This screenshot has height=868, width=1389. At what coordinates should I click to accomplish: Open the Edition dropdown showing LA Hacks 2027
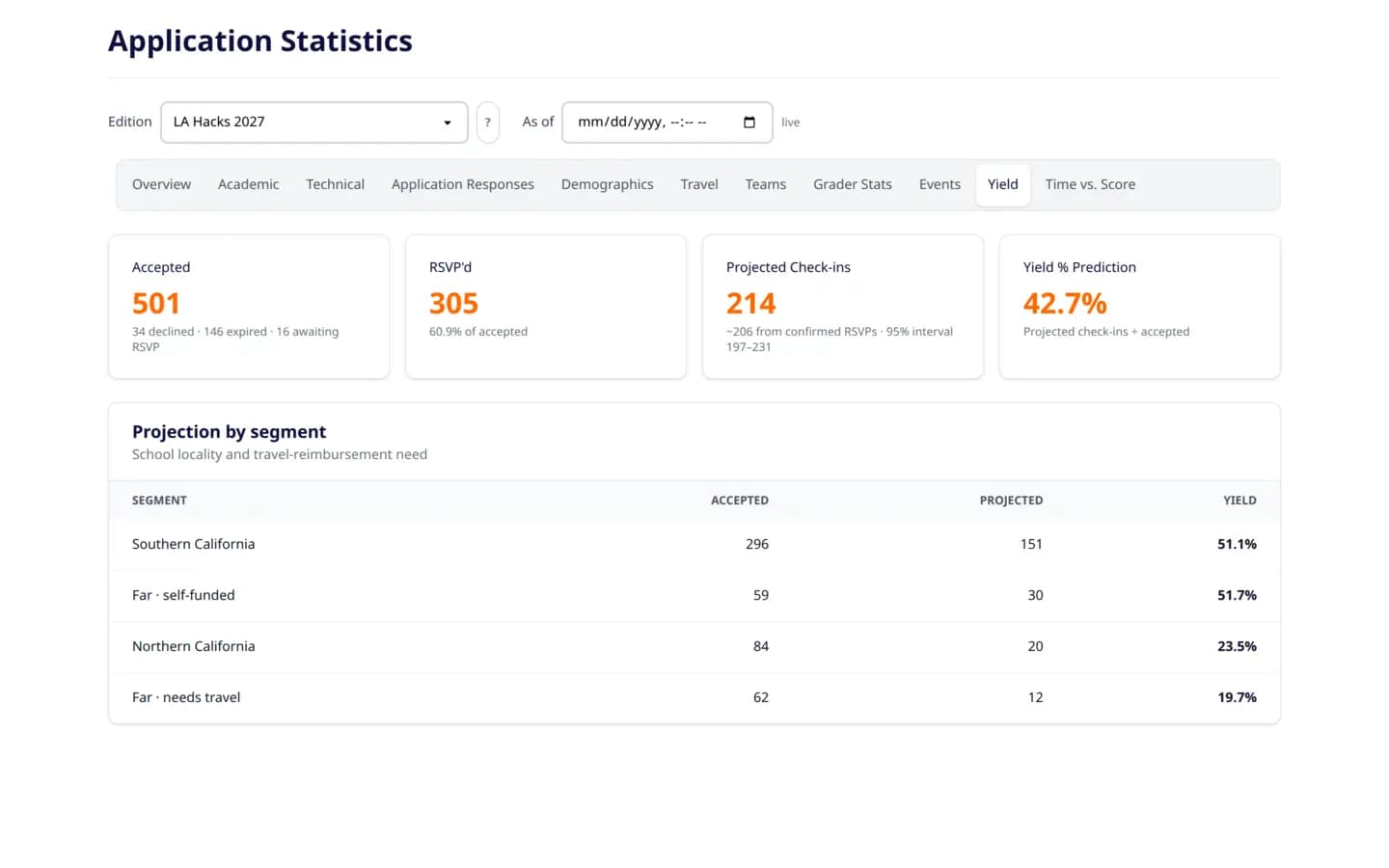tap(313, 122)
